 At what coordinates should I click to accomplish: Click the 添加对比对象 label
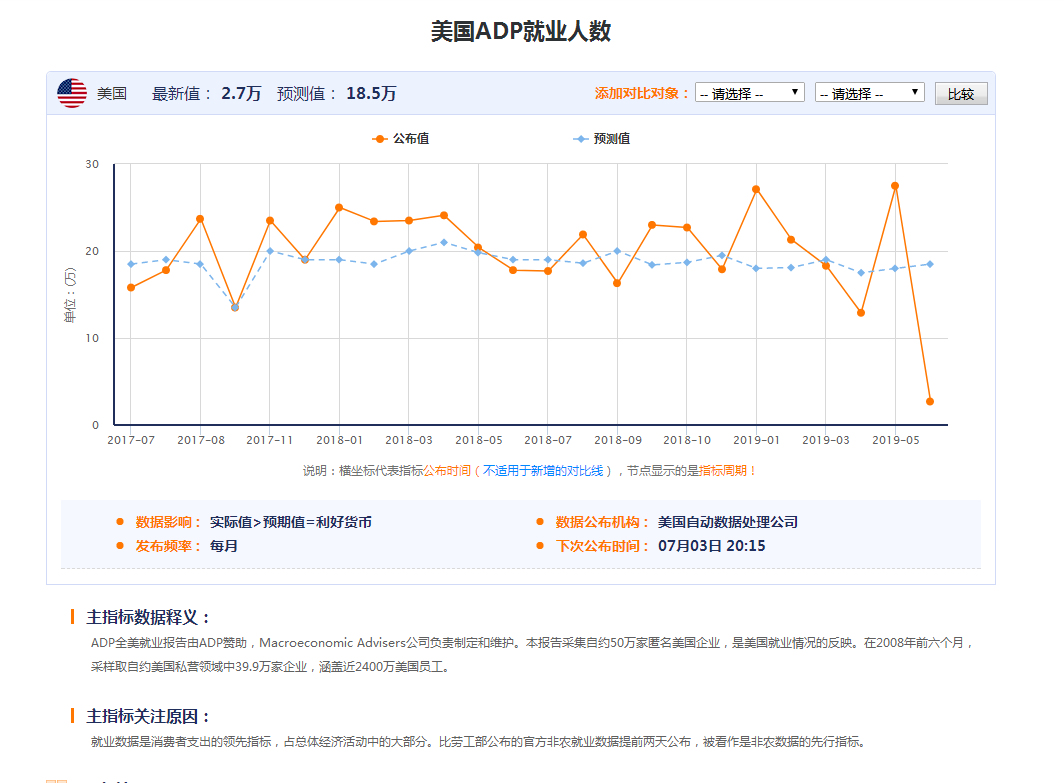pos(641,94)
